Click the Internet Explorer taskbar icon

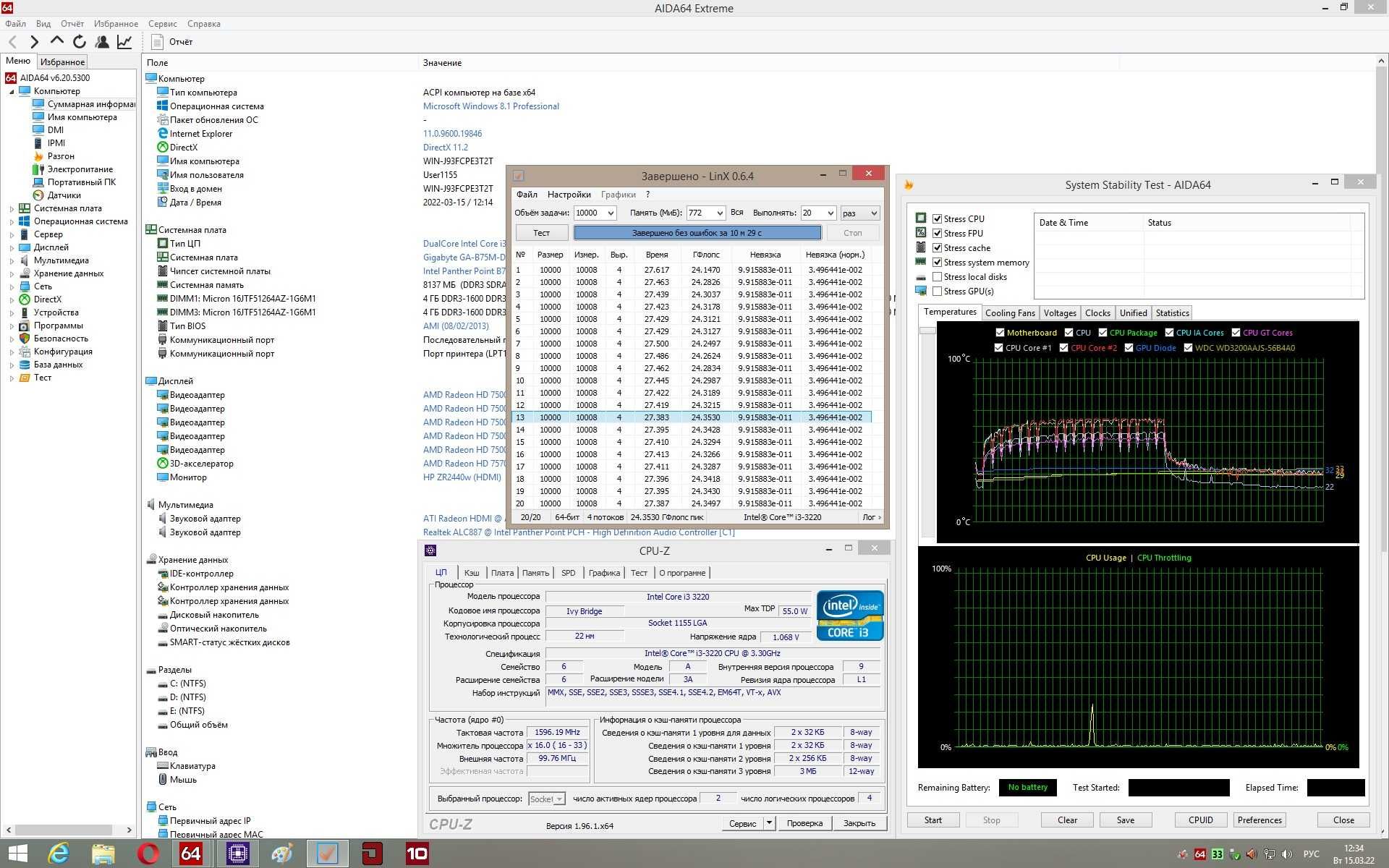pyautogui.click(x=59, y=854)
